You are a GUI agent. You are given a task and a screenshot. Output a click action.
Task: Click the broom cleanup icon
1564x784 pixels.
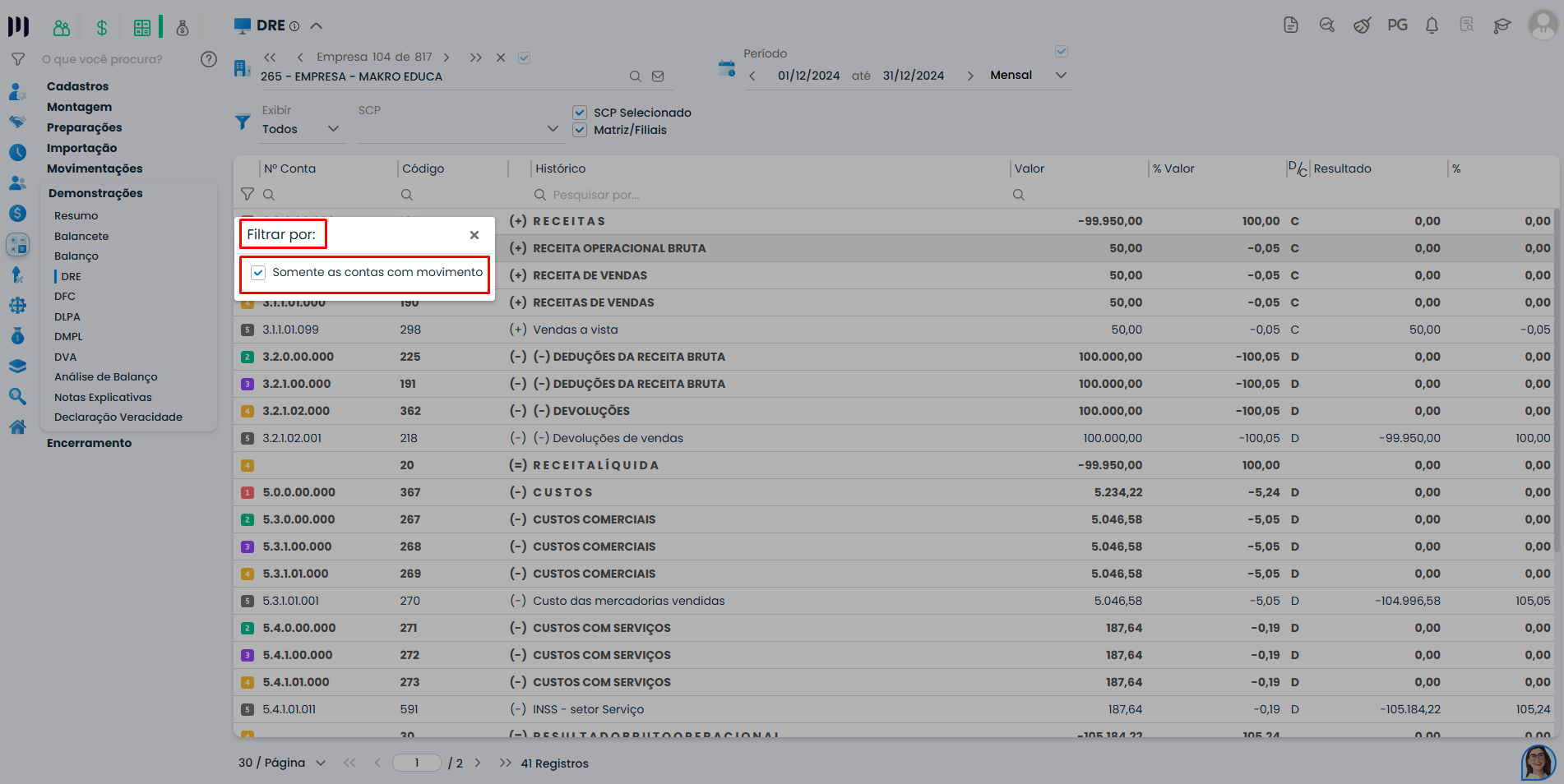tap(1363, 25)
